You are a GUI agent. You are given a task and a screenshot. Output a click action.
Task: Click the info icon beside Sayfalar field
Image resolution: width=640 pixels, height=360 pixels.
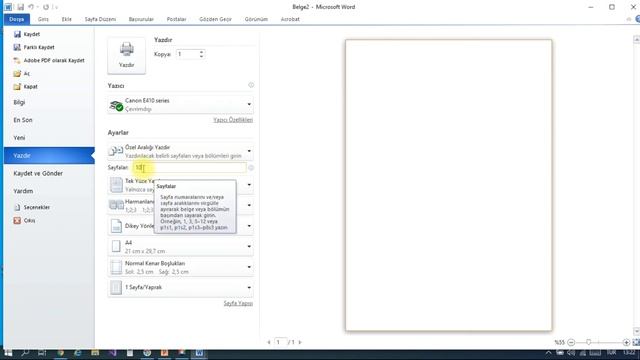pos(251,168)
